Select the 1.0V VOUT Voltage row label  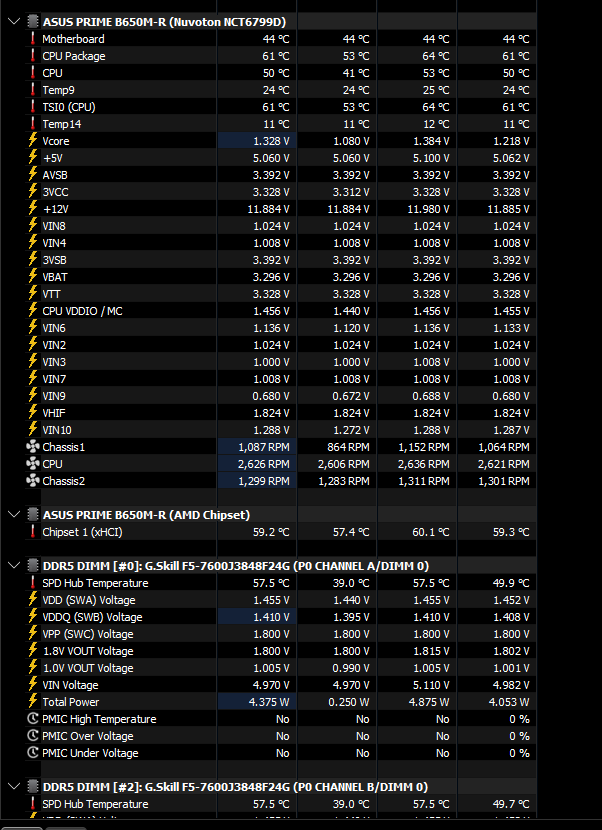point(87,667)
